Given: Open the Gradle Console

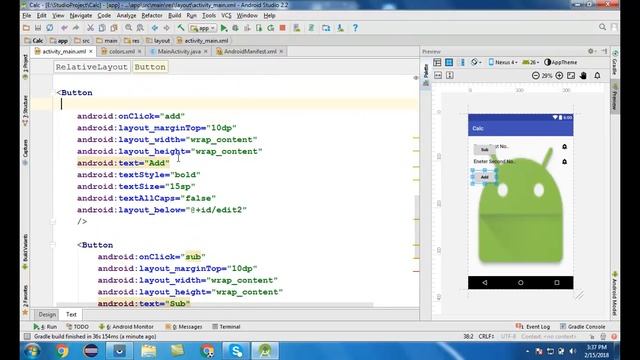Looking at the screenshot, I should 582,327.
